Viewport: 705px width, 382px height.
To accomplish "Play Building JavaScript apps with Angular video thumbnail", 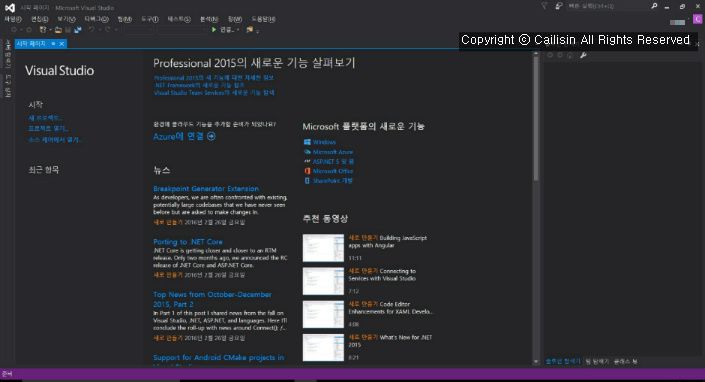I will [323, 248].
